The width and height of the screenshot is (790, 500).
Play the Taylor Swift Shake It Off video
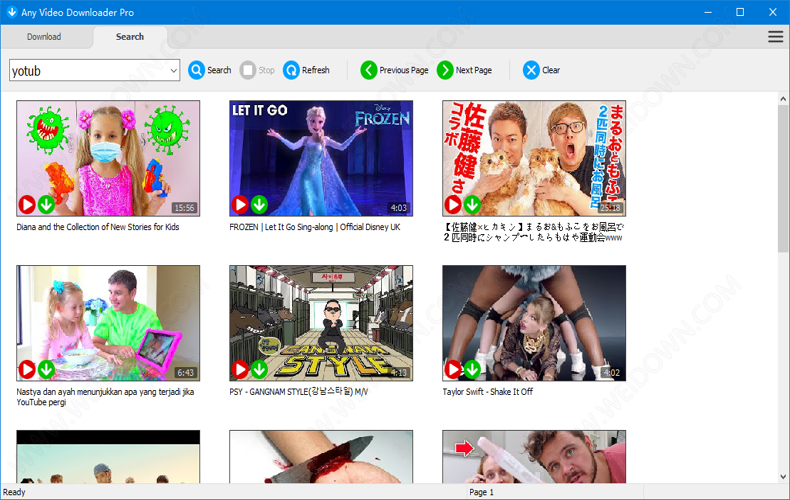pos(453,369)
